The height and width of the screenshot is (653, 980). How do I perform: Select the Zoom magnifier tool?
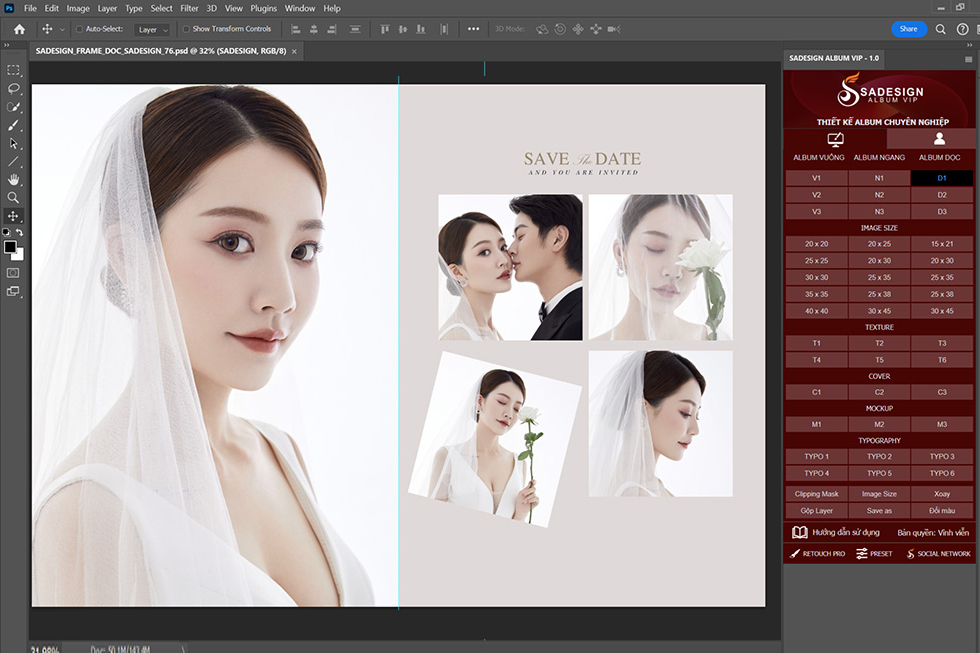13,197
